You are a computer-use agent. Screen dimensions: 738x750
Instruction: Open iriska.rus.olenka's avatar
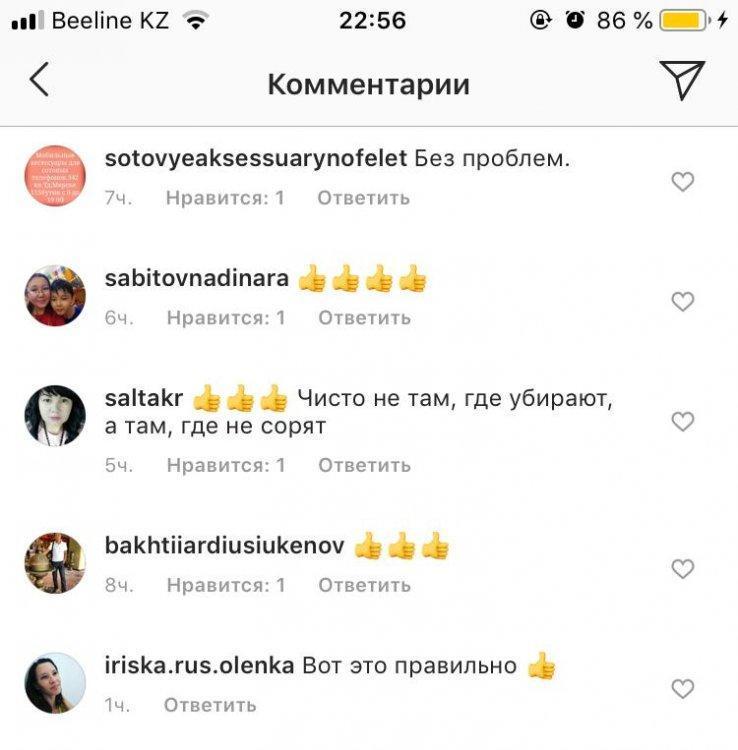click(55, 683)
